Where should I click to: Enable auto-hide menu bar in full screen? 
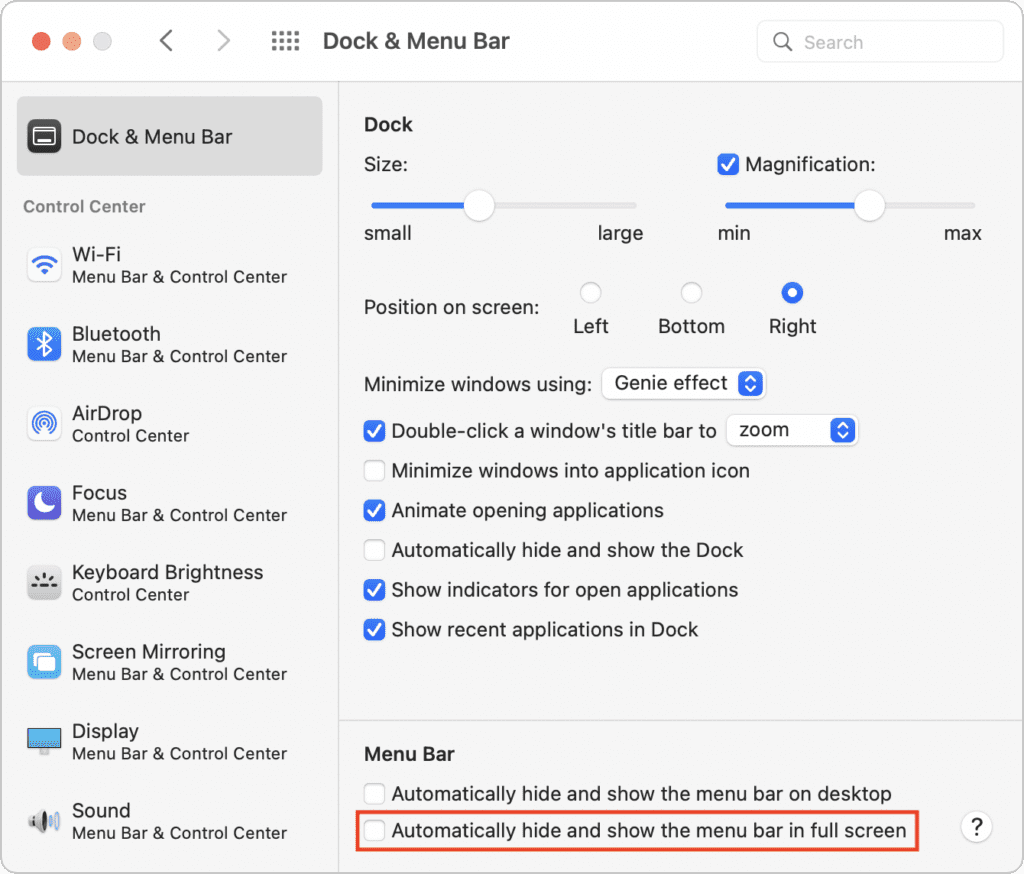click(375, 830)
